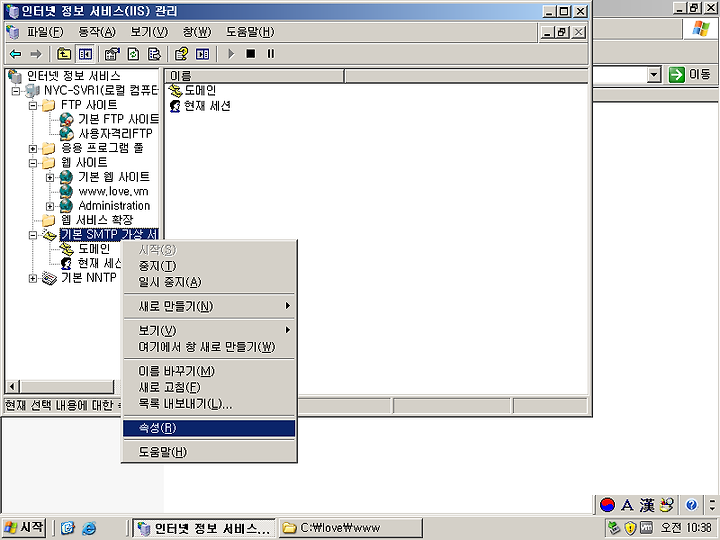
Task: Select the 인터넷 정보 서비스 root node
Action: 73,76
